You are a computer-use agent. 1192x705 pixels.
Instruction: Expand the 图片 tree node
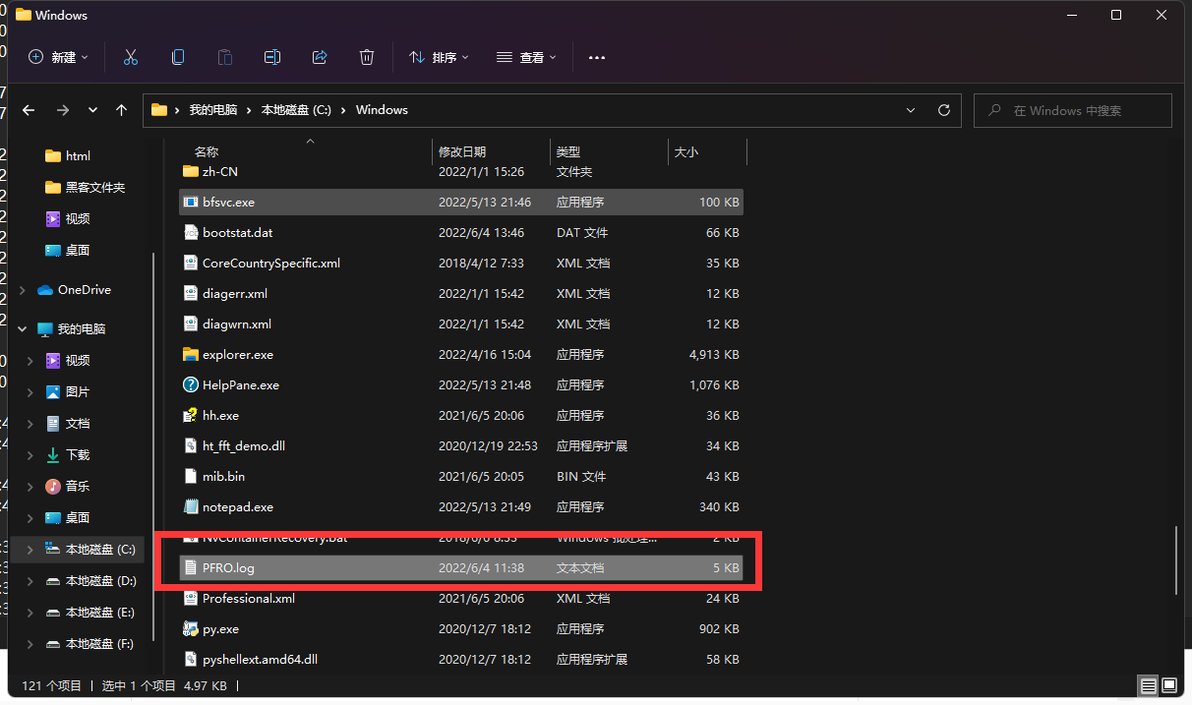point(30,392)
